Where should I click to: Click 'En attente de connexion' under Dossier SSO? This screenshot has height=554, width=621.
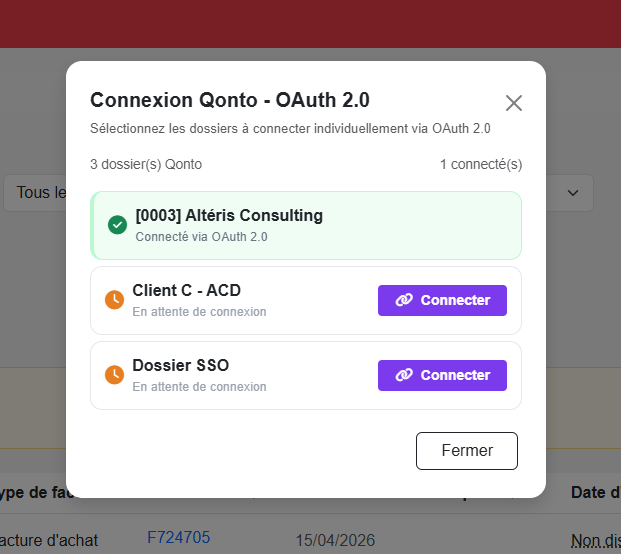tap(199, 387)
